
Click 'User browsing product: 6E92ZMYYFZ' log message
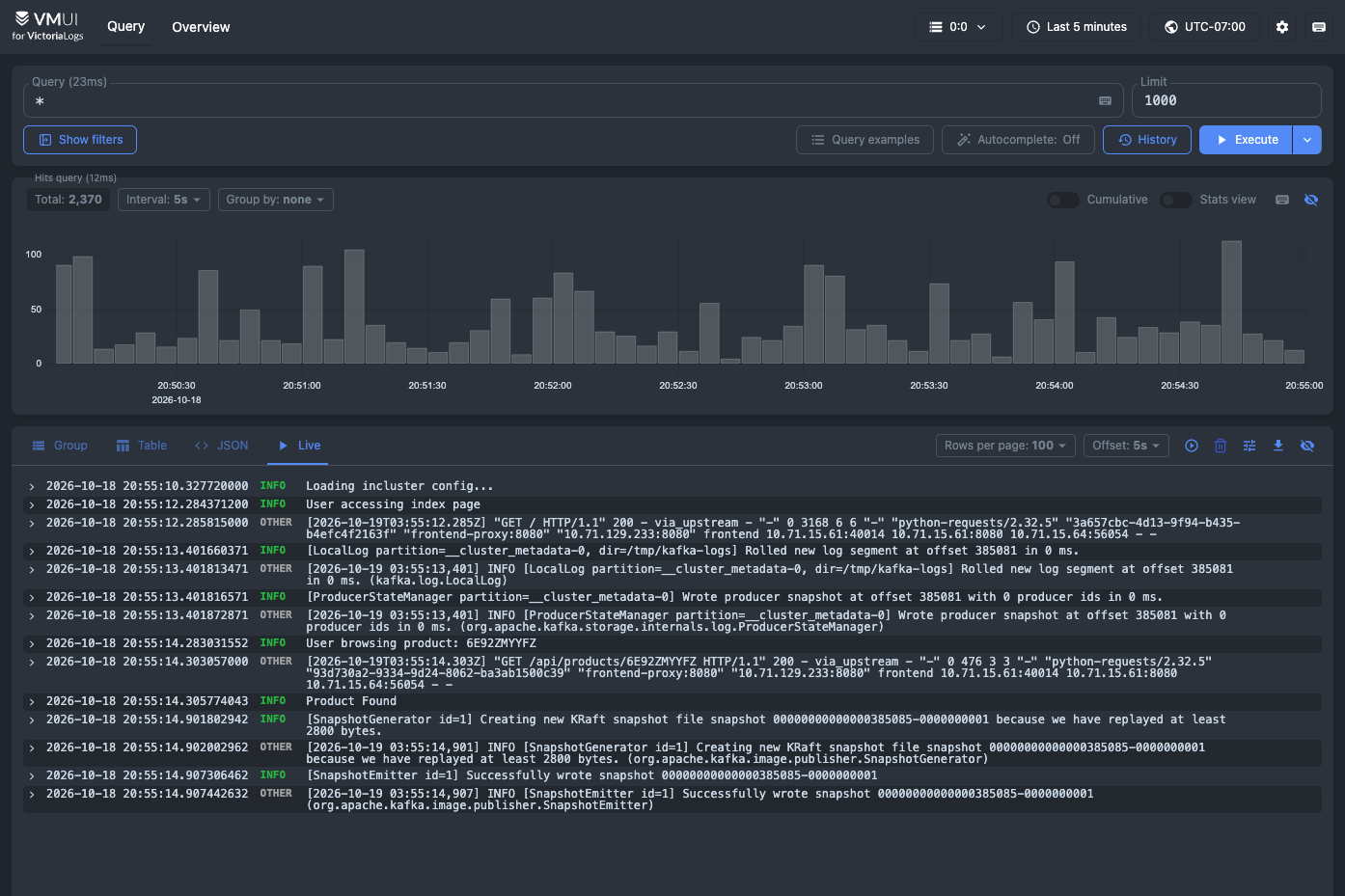click(x=421, y=643)
